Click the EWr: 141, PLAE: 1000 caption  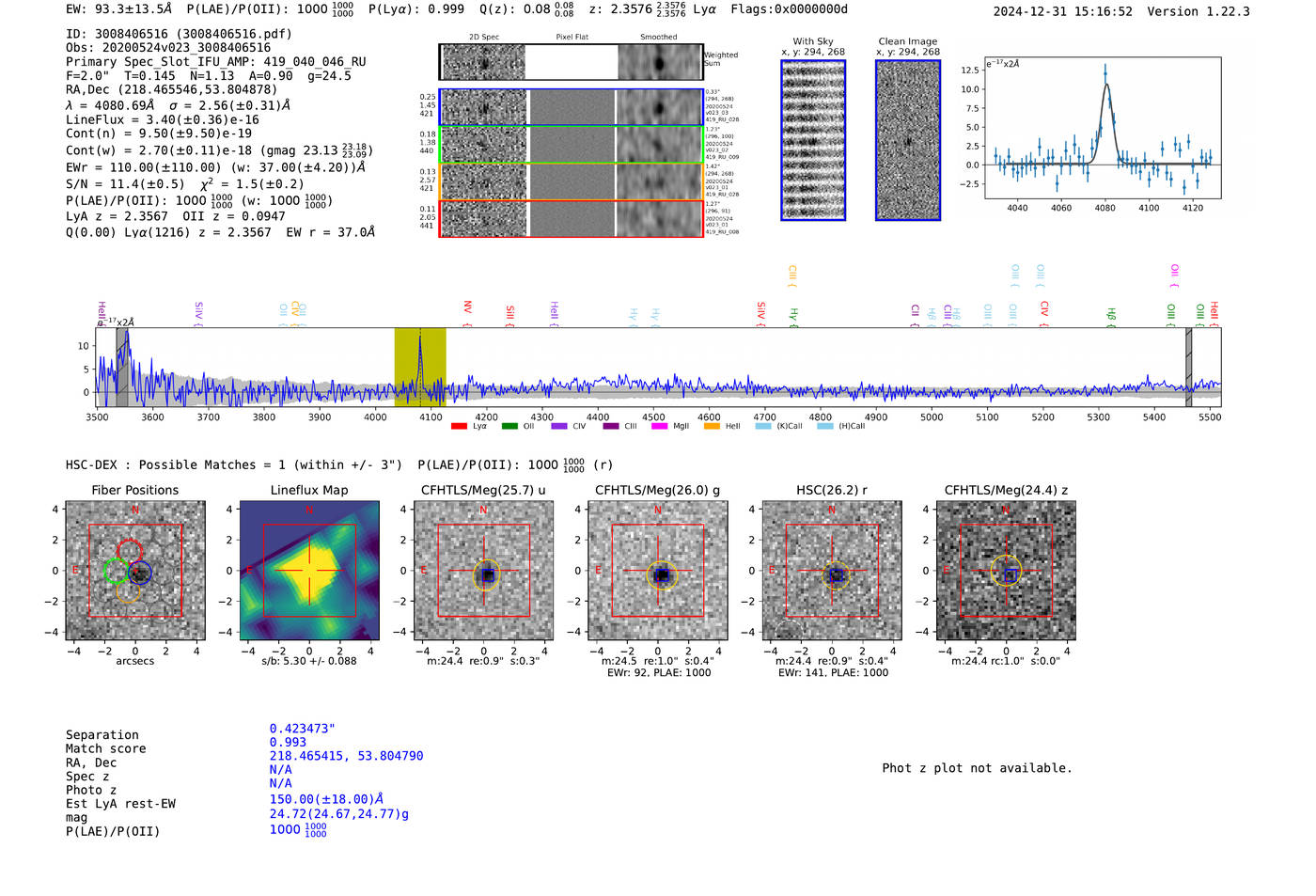pyautogui.click(x=833, y=673)
